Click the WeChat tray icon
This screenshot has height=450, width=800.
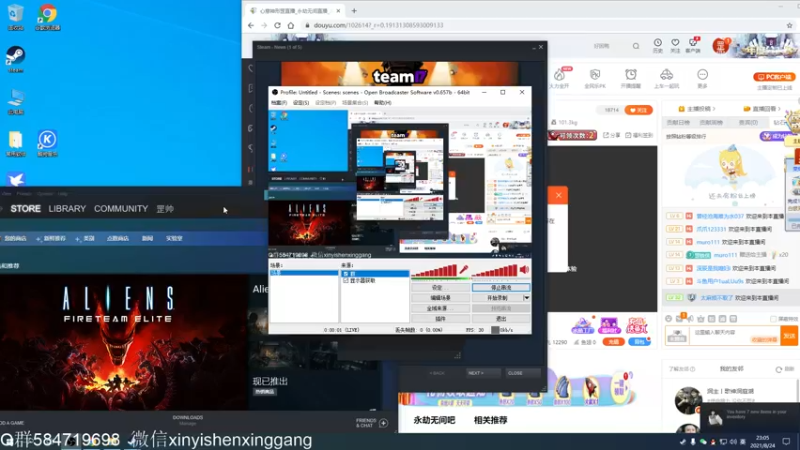[703, 442]
